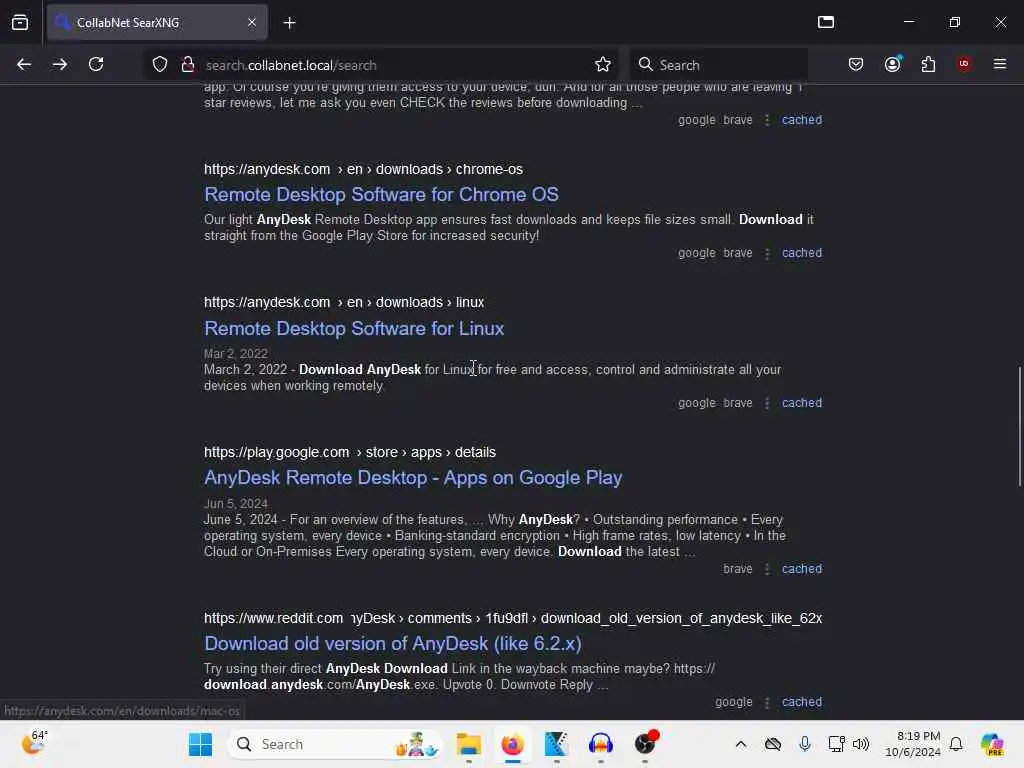Open the Firefox View icon at top left
Screen dimensions: 1024x768
pyautogui.click(x=20, y=23)
